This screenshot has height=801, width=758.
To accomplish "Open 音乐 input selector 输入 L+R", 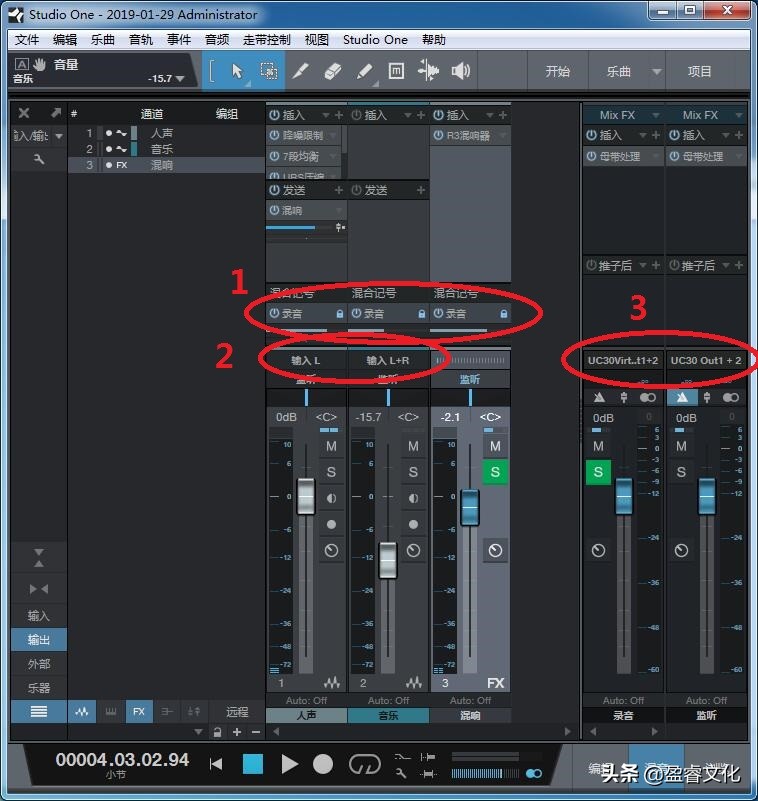I will pyautogui.click(x=388, y=361).
